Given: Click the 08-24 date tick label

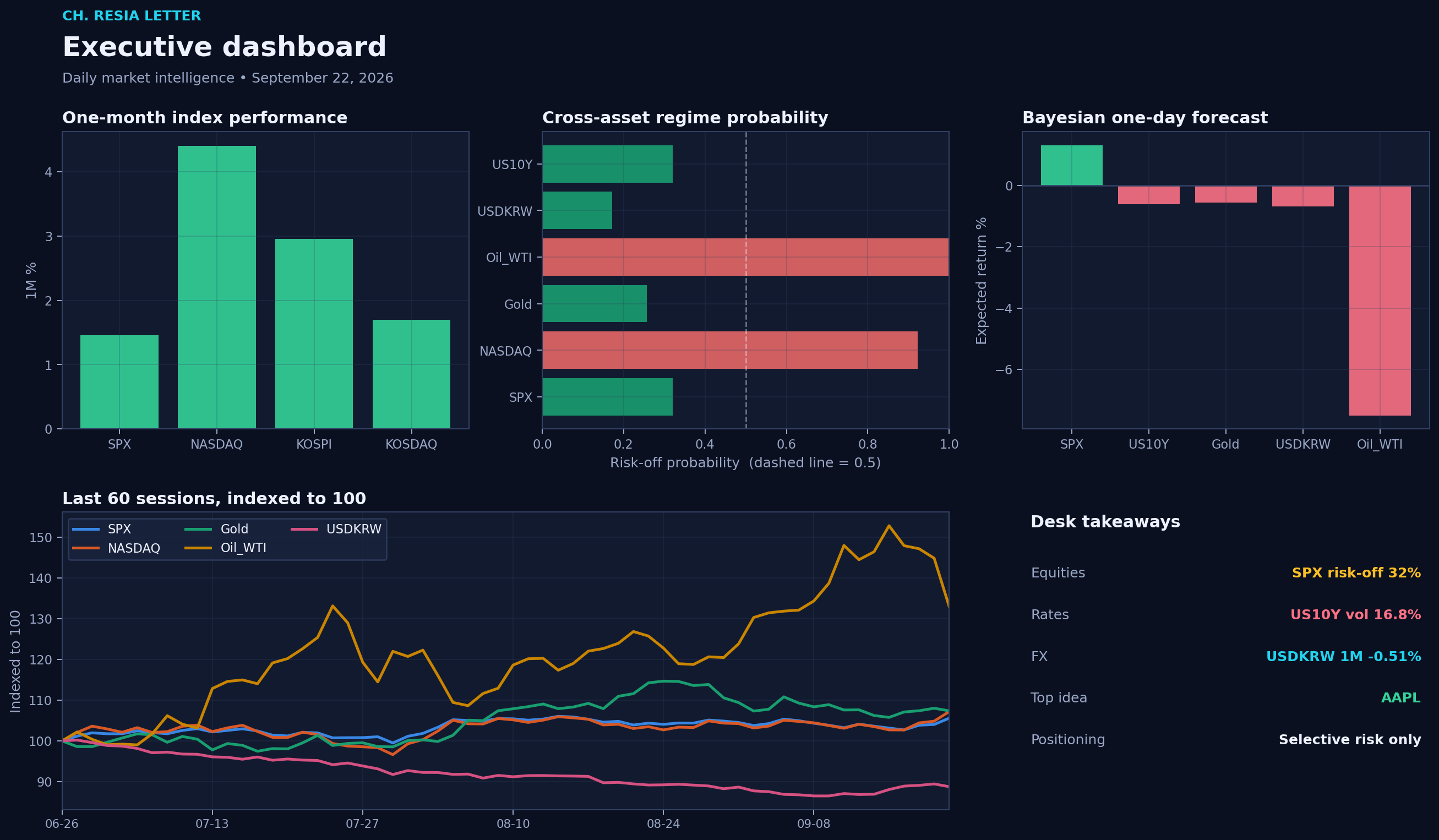Looking at the screenshot, I should click(x=663, y=824).
